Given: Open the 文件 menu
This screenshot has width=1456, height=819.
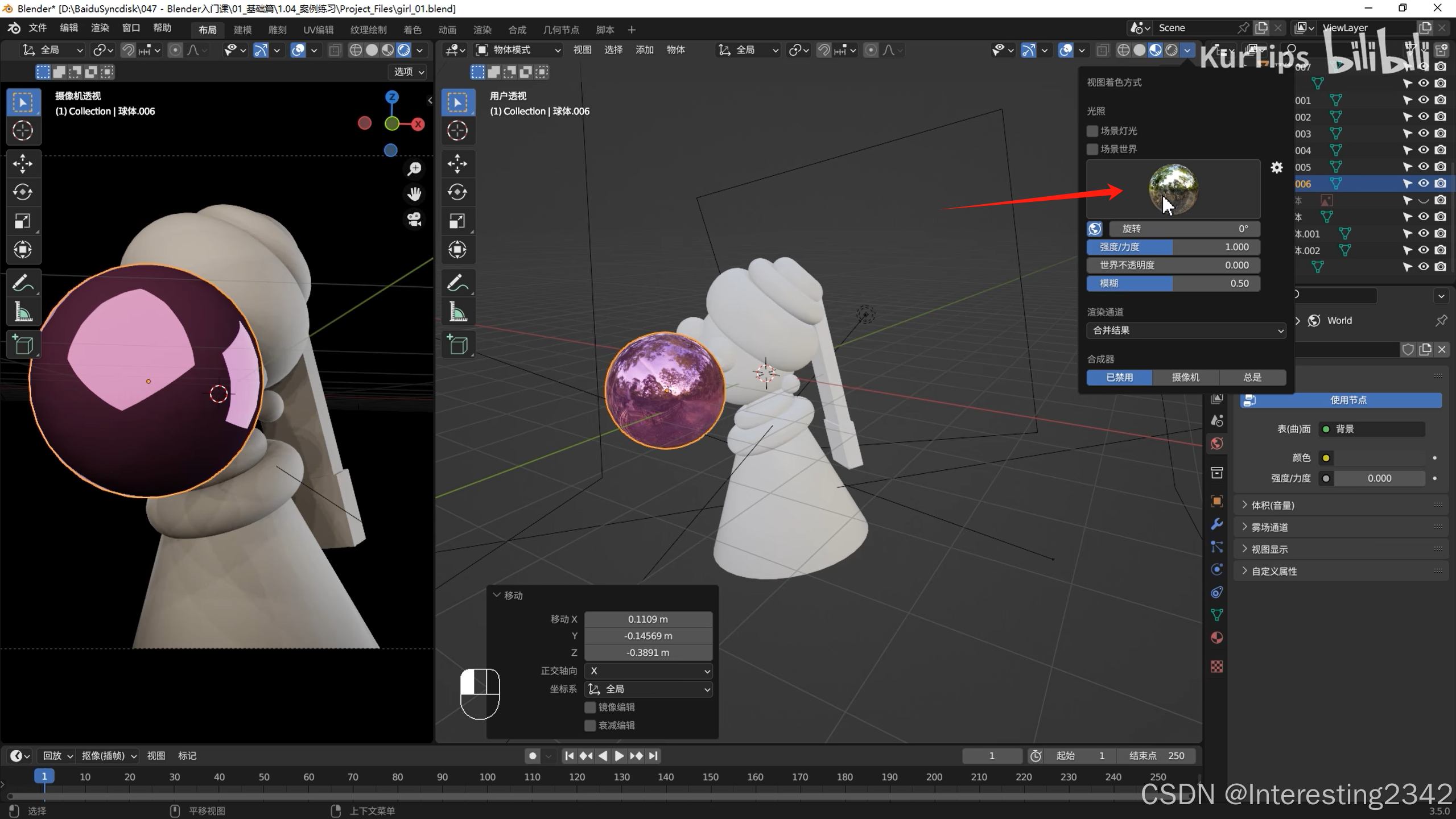Looking at the screenshot, I should [x=38, y=28].
